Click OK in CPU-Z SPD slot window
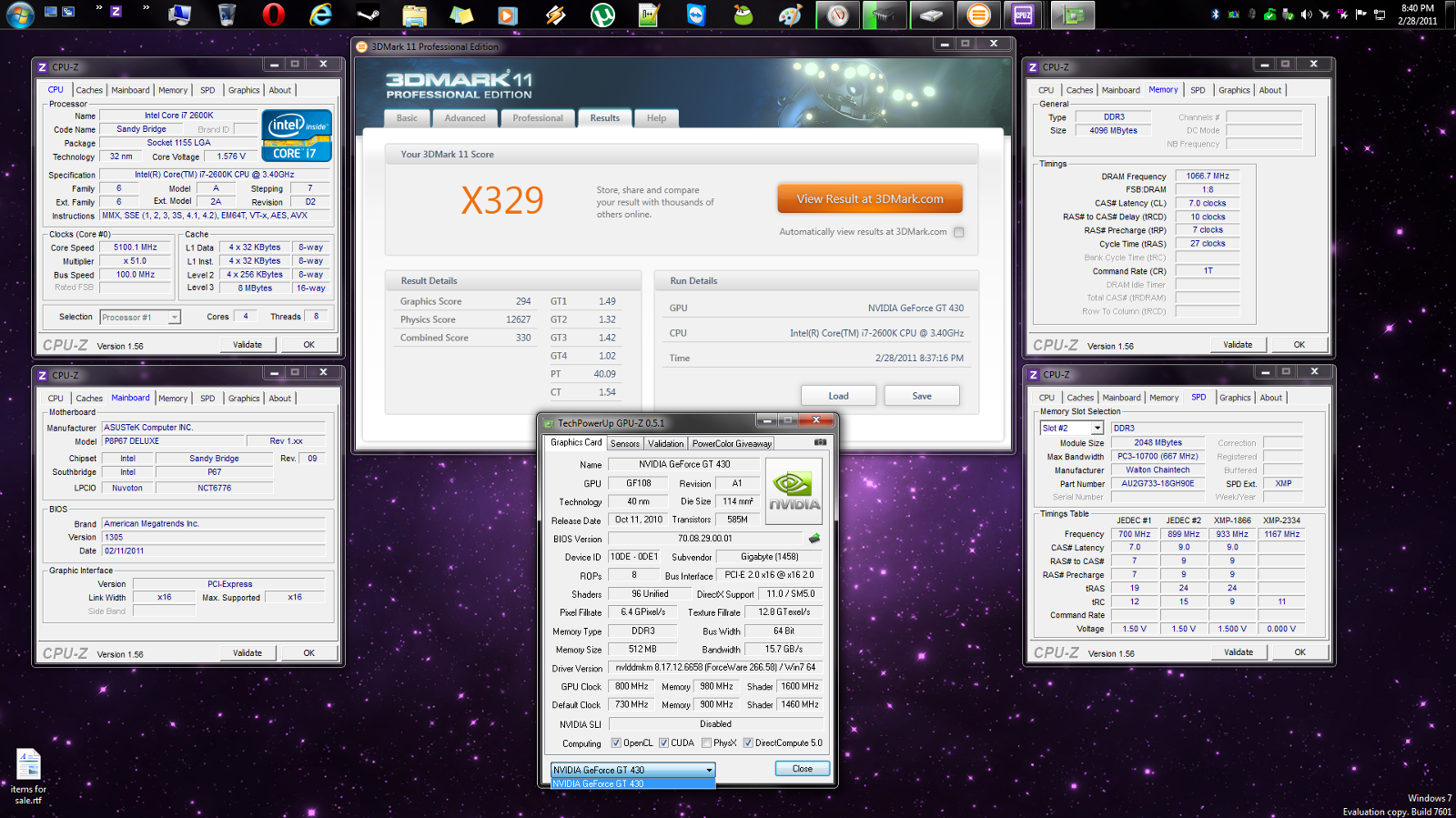The width and height of the screenshot is (1456, 818). 1299,652
